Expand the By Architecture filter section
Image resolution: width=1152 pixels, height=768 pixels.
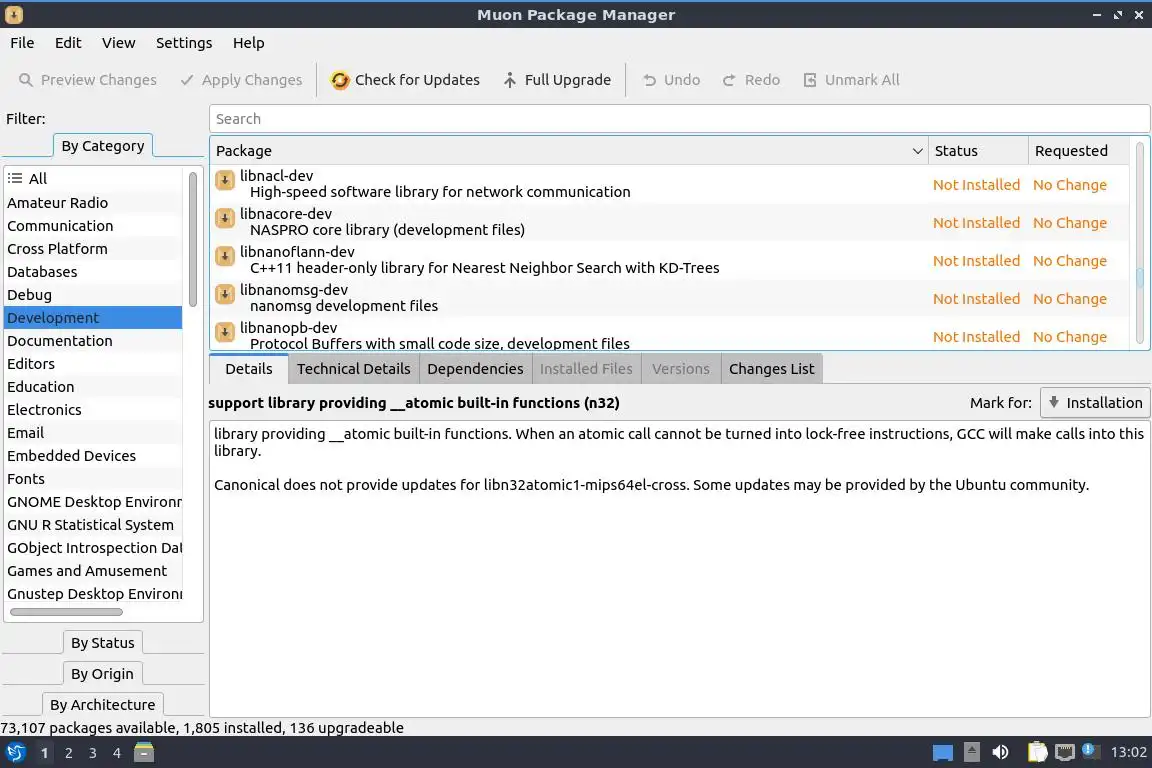click(102, 704)
